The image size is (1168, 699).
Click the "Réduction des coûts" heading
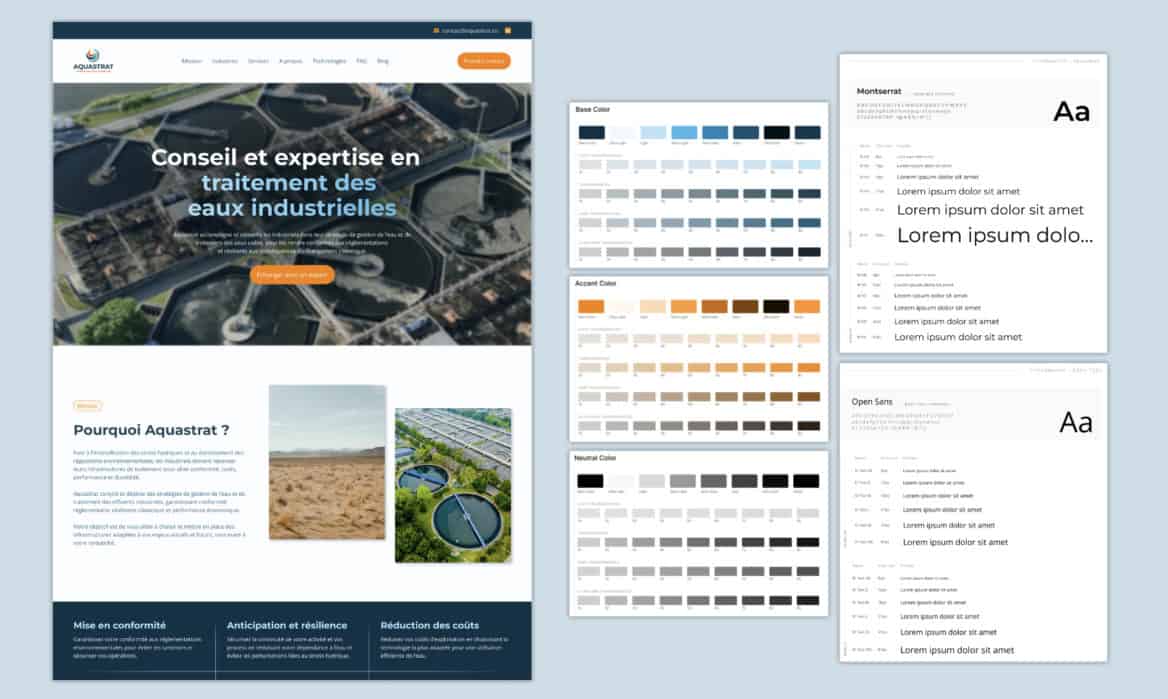(x=430, y=625)
